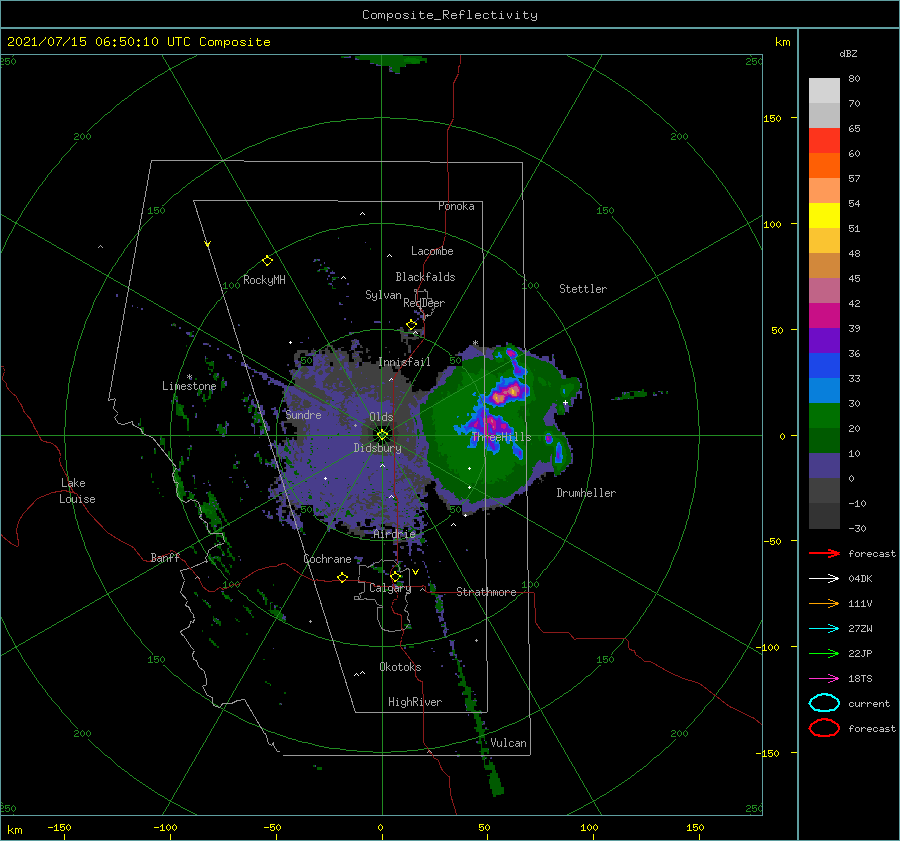Click the 04DK legend label

pyautogui.click(x=860, y=579)
